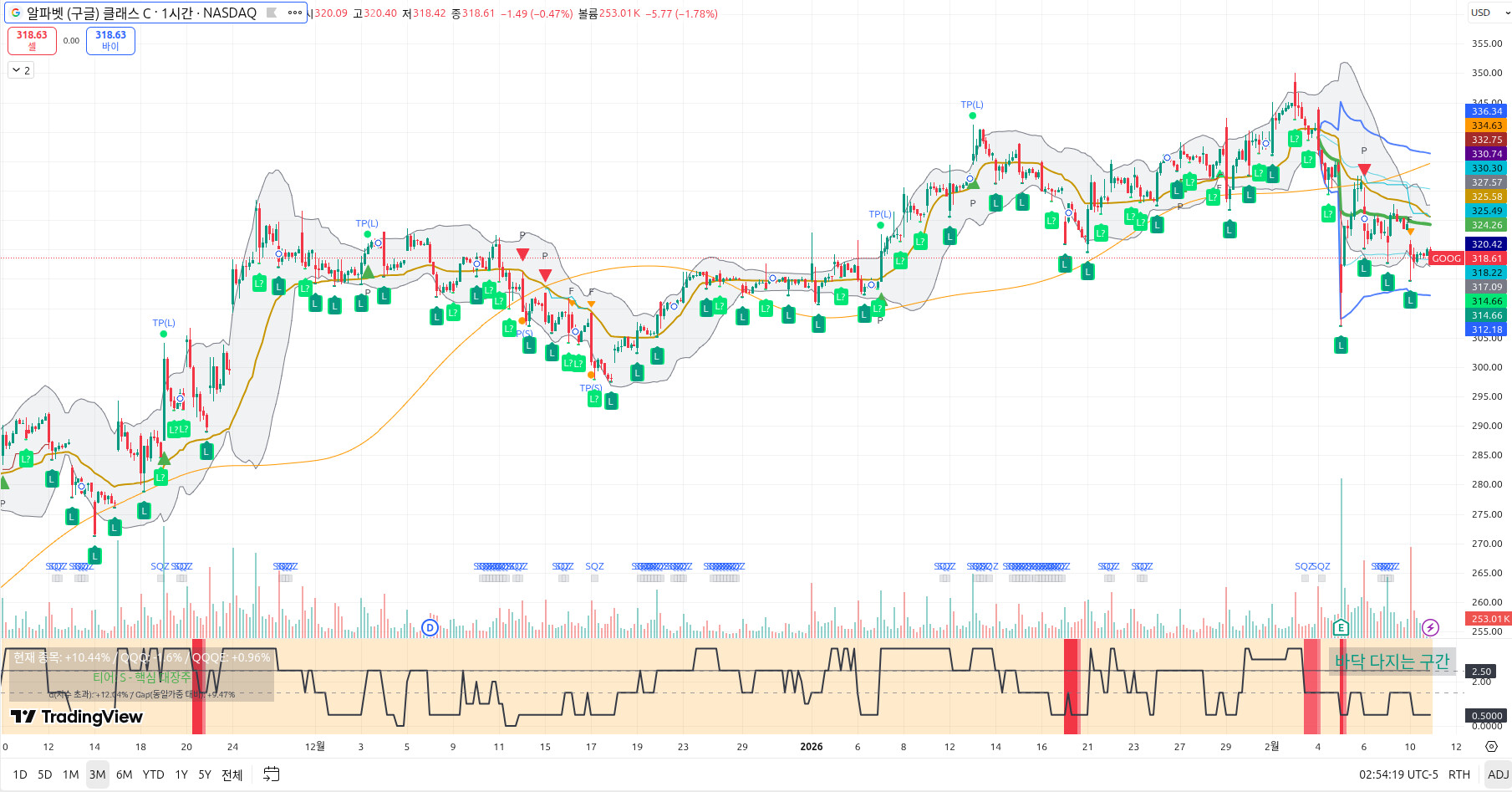1512x792 pixels.
Task: Click the 312.18 blue price label
Action: point(1486,330)
